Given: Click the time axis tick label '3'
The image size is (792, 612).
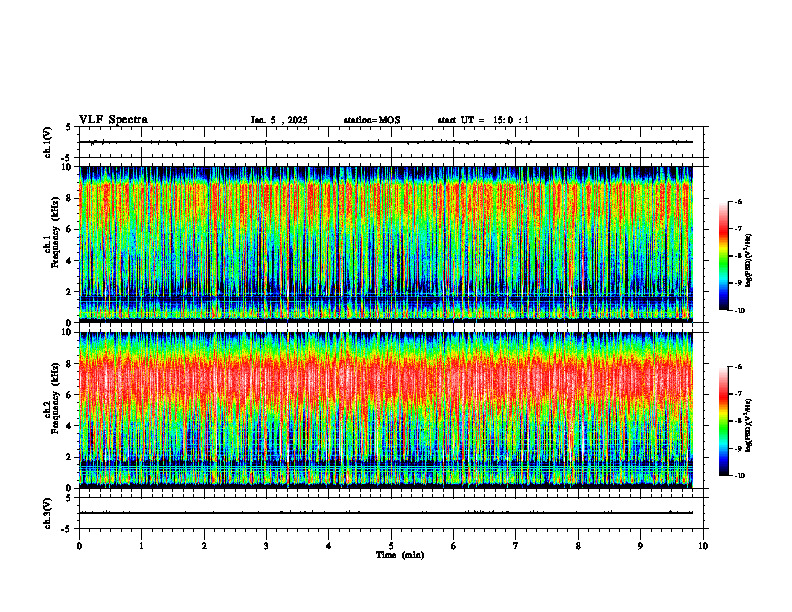Looking at the screenshot, I should (x=266, y=546).
